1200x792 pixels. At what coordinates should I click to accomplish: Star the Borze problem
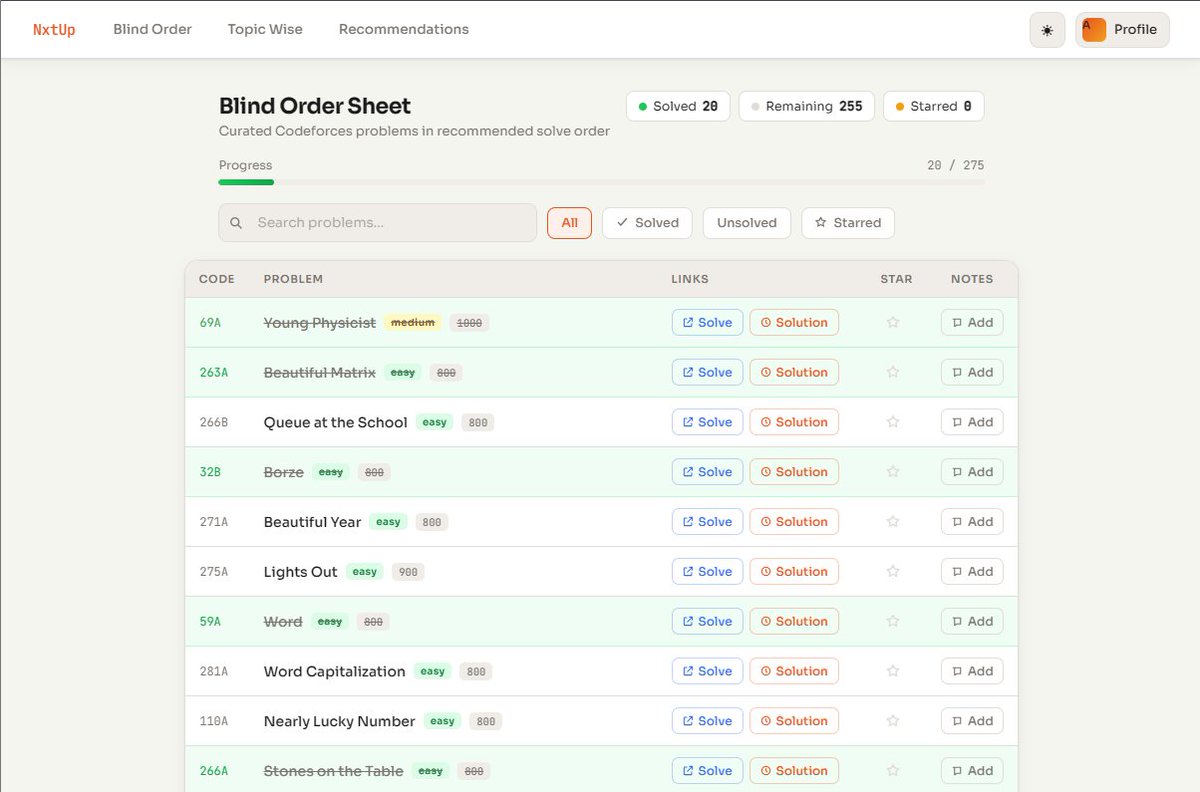893,472
